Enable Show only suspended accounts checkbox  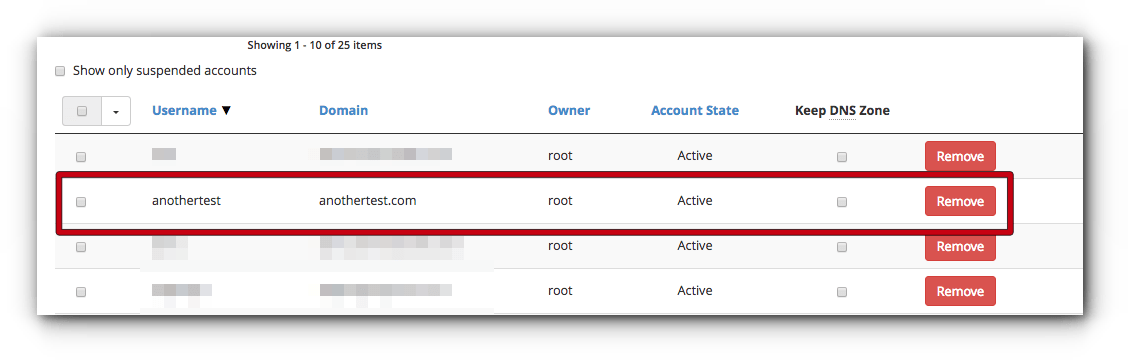click(x=60, y=71)
